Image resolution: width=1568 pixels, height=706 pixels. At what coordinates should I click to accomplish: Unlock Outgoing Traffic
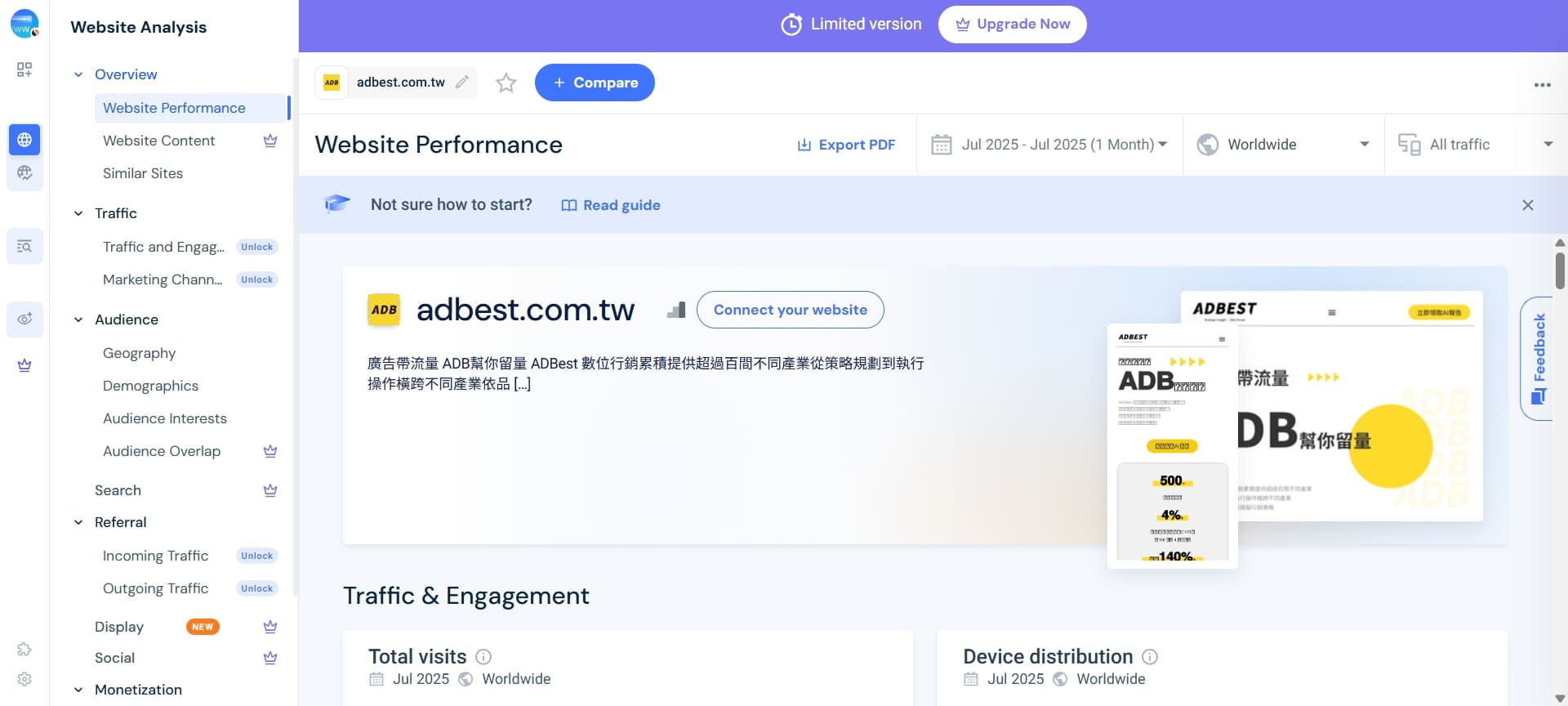point(256,588)
